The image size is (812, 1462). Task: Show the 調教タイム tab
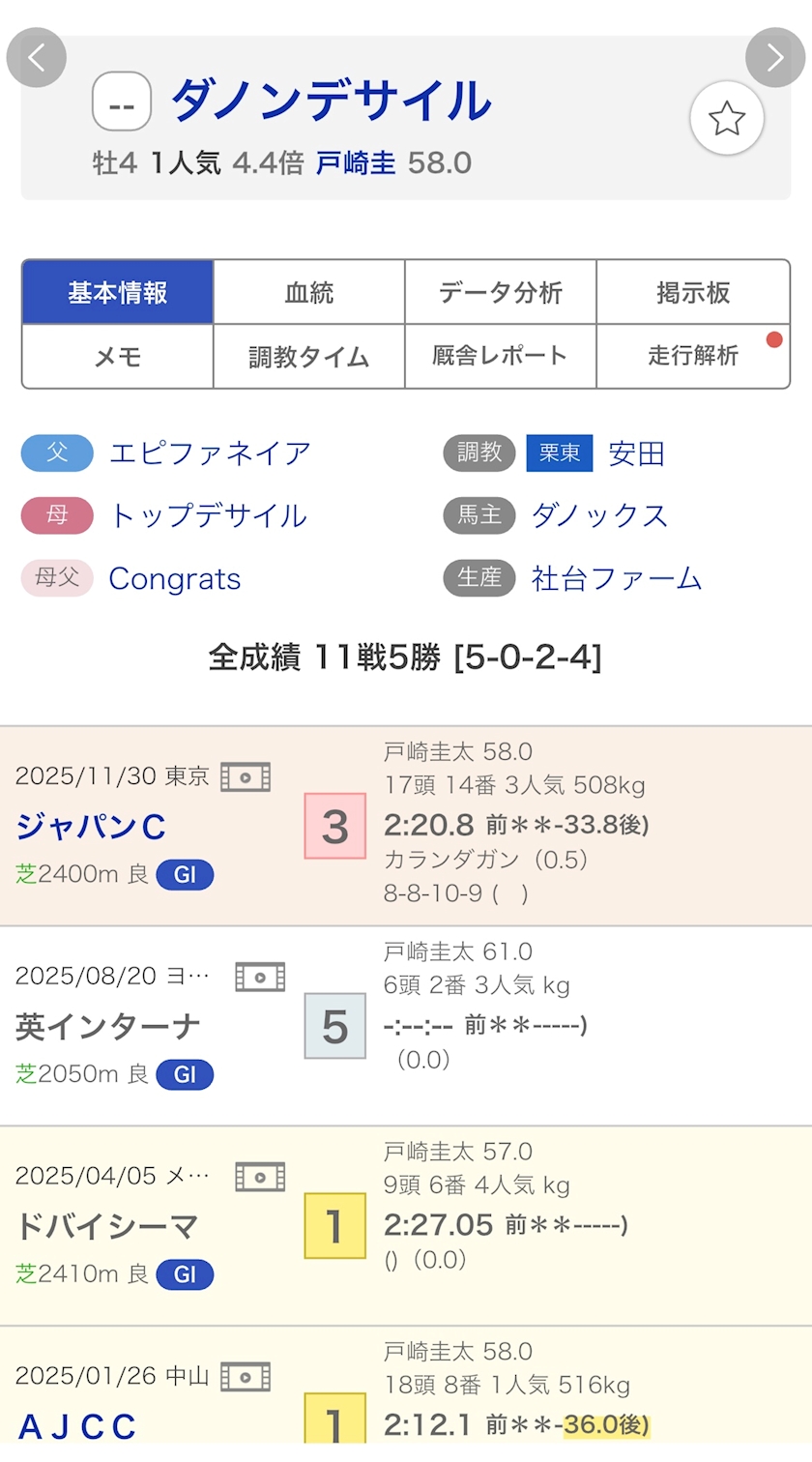point(308,357)
